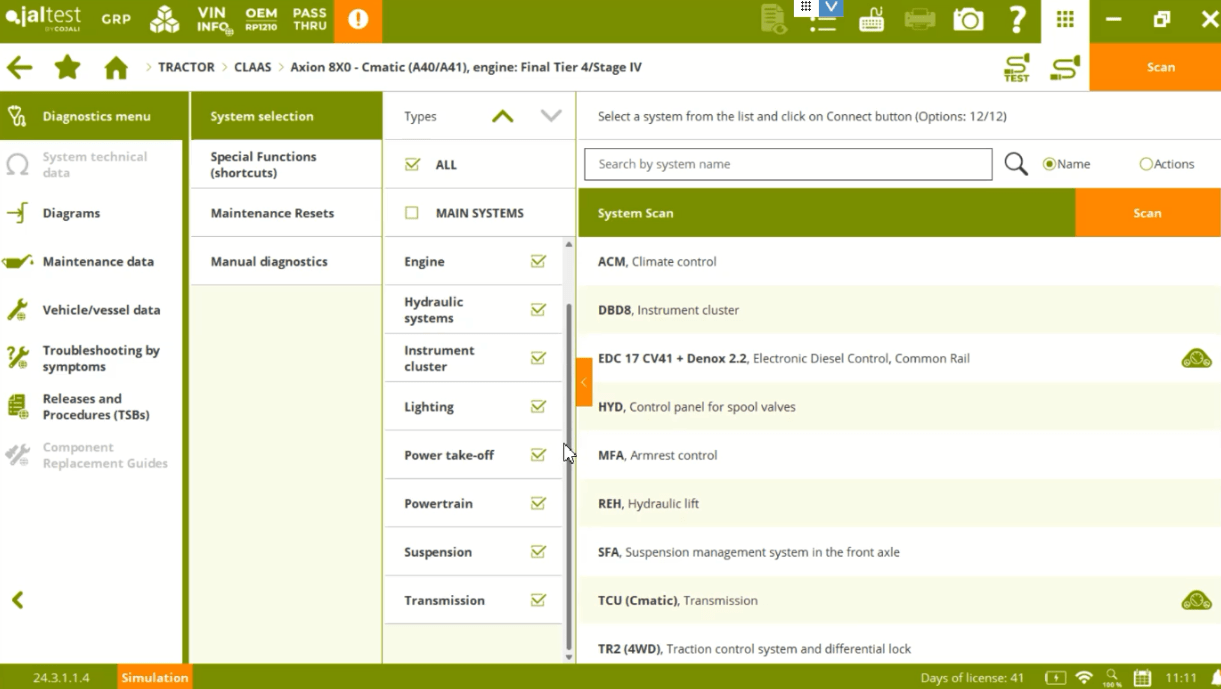Click the home icon in navigation bar

click(116, 68)
